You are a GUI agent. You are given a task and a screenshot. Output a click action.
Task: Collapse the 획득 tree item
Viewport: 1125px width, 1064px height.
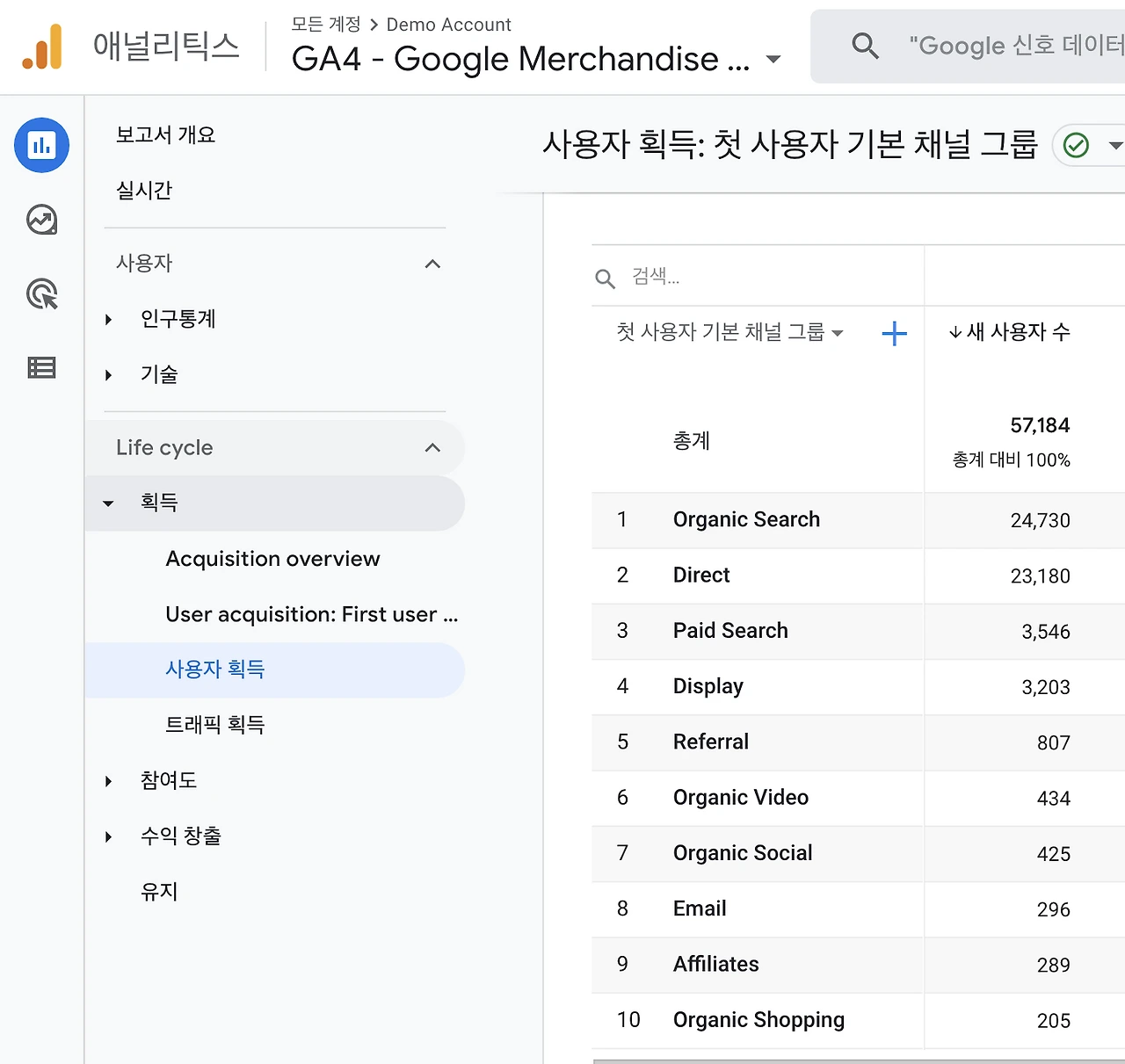[x=108, y=503]
